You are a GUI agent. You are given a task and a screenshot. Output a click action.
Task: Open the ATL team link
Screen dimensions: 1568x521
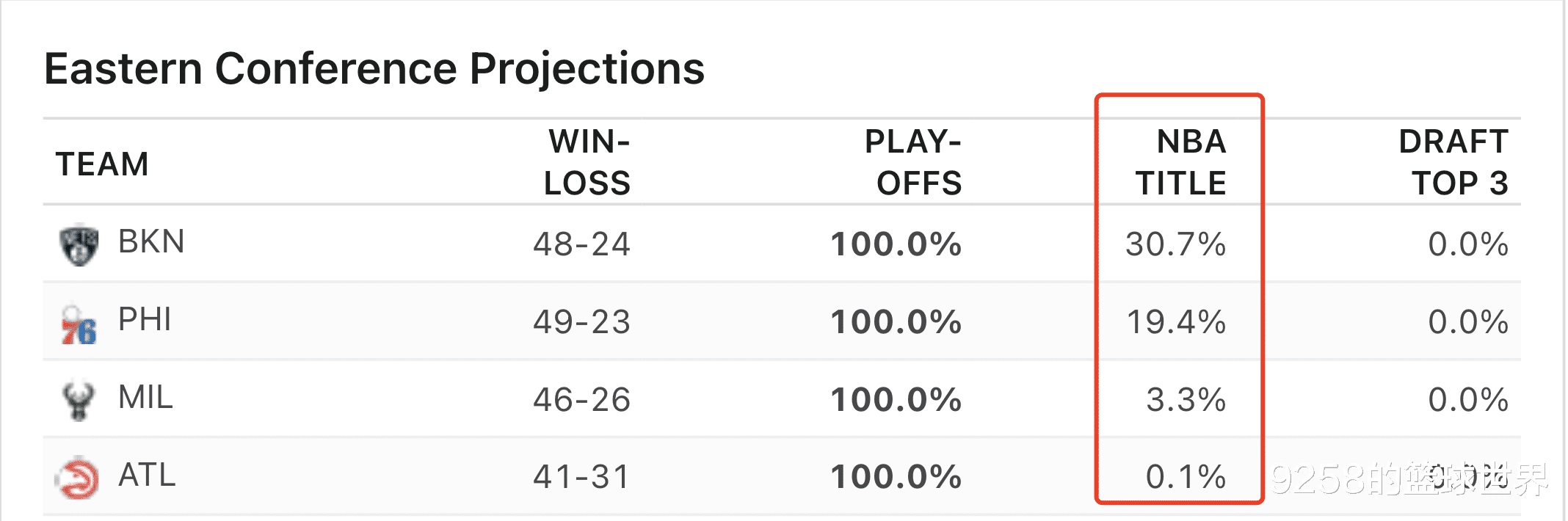(147, 476)
